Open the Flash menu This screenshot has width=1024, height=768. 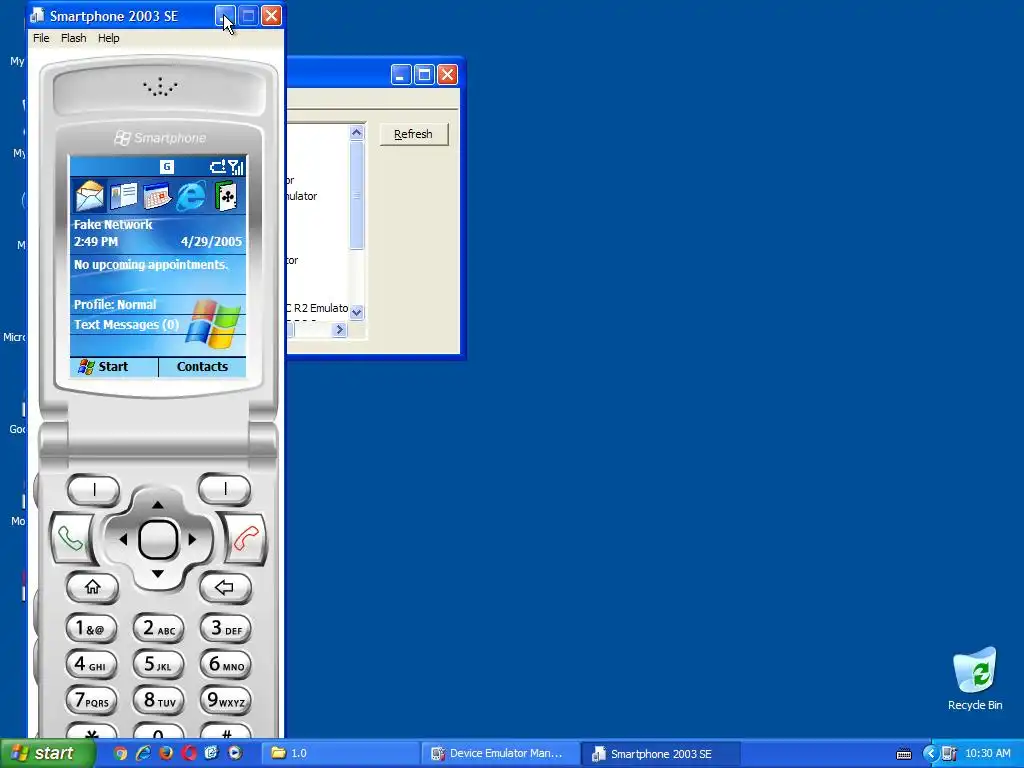pyautogui.click(x=73, y=38)
